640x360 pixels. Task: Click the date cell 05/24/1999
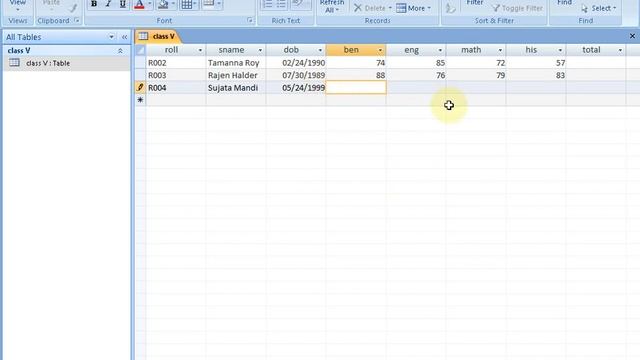pyautogui.click(x=296, y=87)
